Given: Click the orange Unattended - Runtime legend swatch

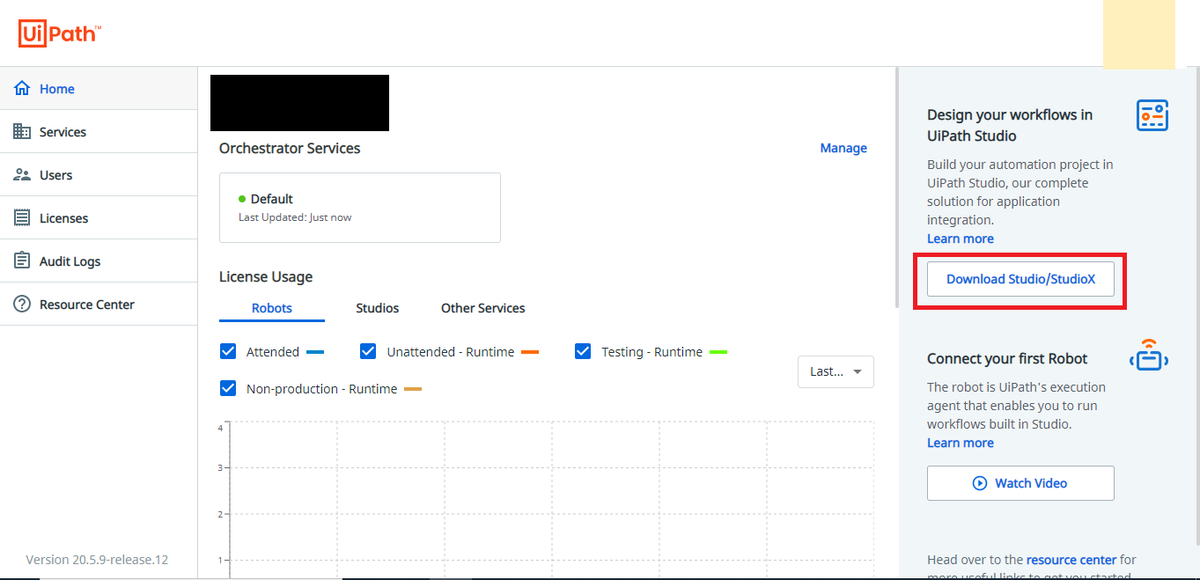Looking at the screenshot, I should 530,352.
